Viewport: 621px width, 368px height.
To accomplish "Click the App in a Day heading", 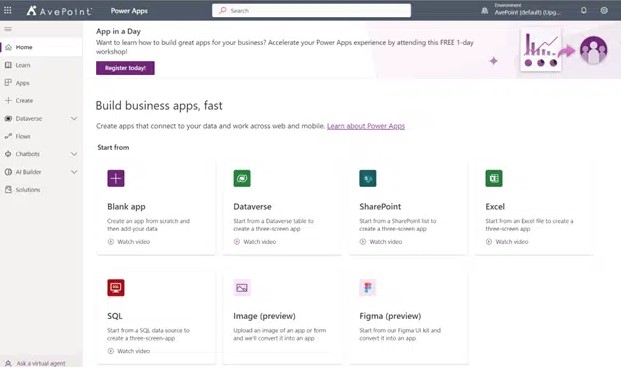I will (x=118, y=31).
